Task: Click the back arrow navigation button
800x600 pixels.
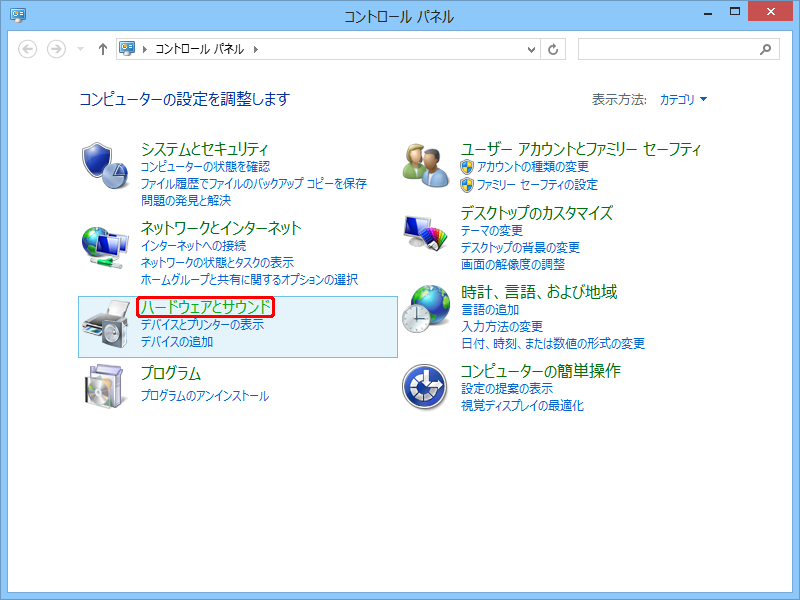Action: 28,49
